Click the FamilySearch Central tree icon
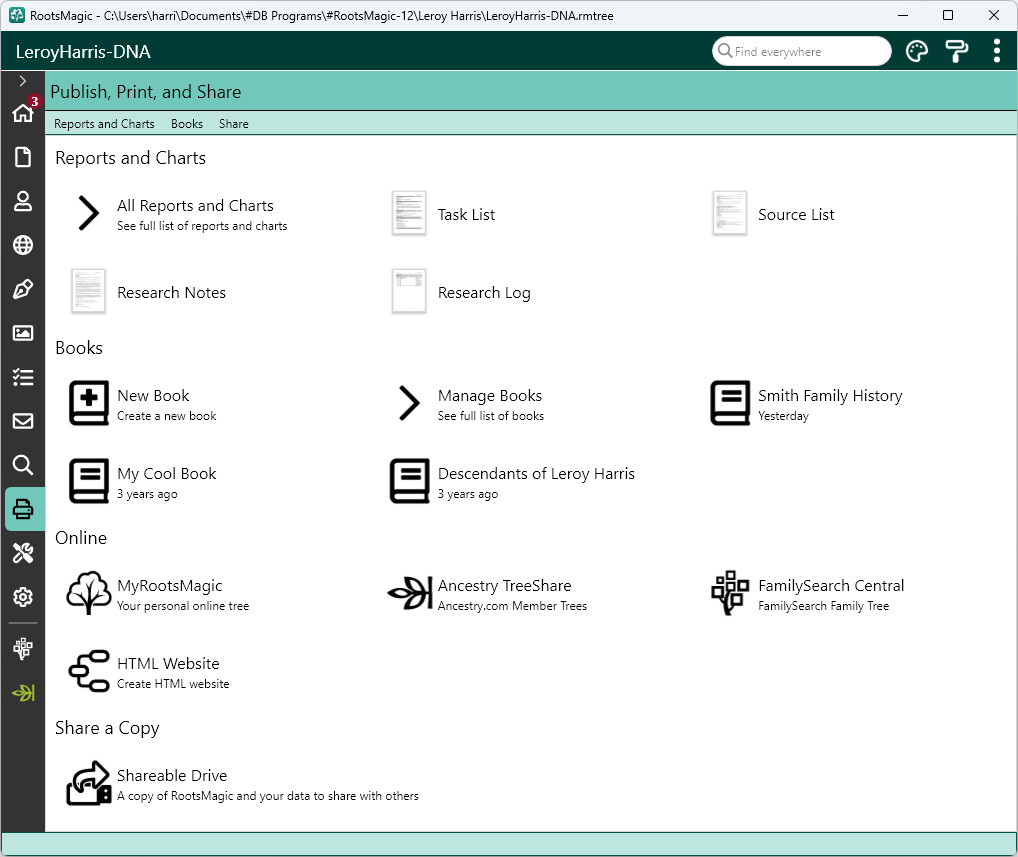The width and height of the screenshot is (1018, 857). click(730, 593)
